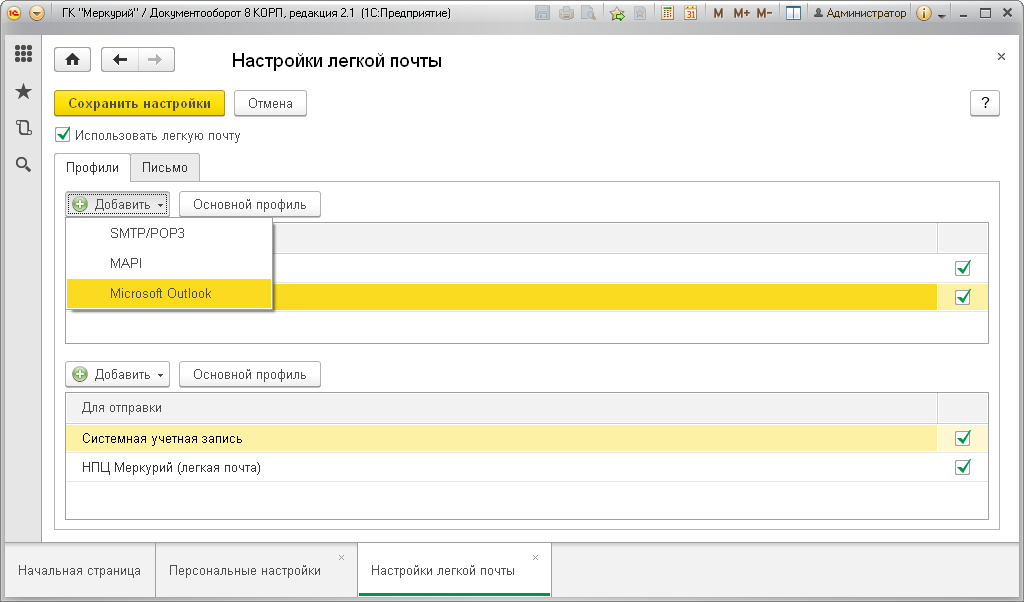Select НПЦ Меркурий (легкая почта) row

pyautogui.click(x=502, y=467)
